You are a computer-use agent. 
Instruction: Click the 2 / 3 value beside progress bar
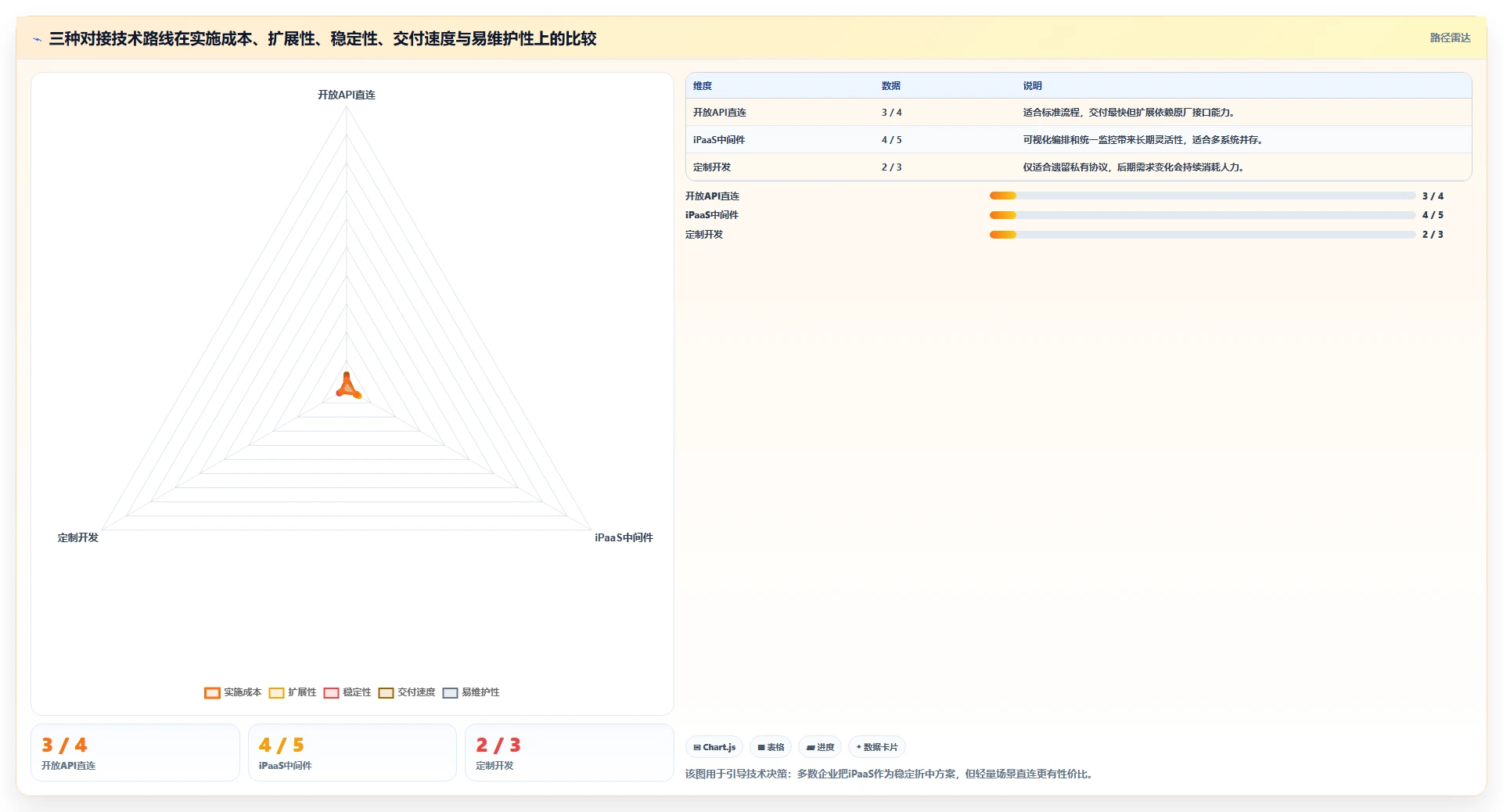pyautogui.click(x=1433, y=235)
